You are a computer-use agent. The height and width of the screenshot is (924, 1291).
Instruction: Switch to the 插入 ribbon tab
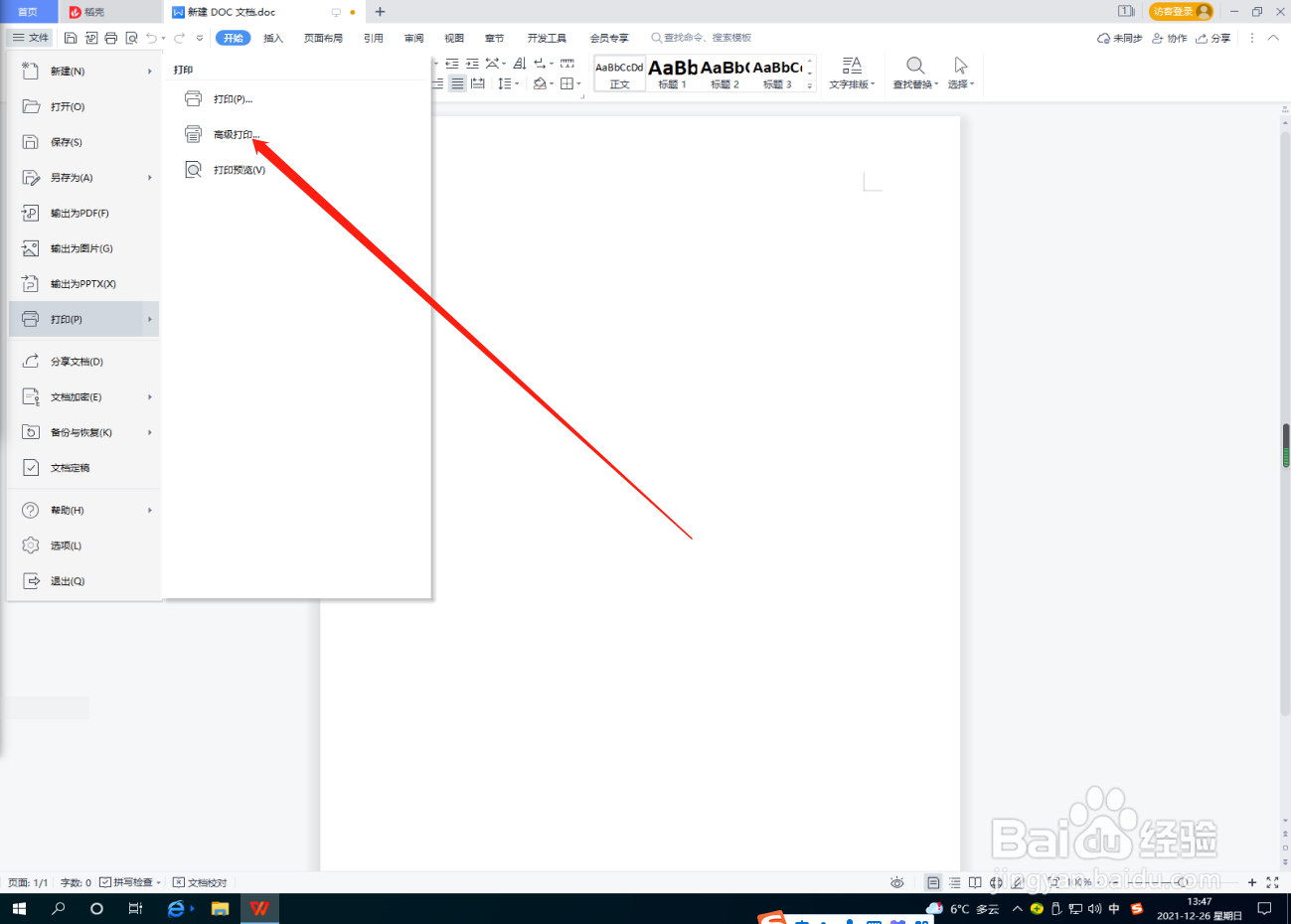click(x=273, y=38)
